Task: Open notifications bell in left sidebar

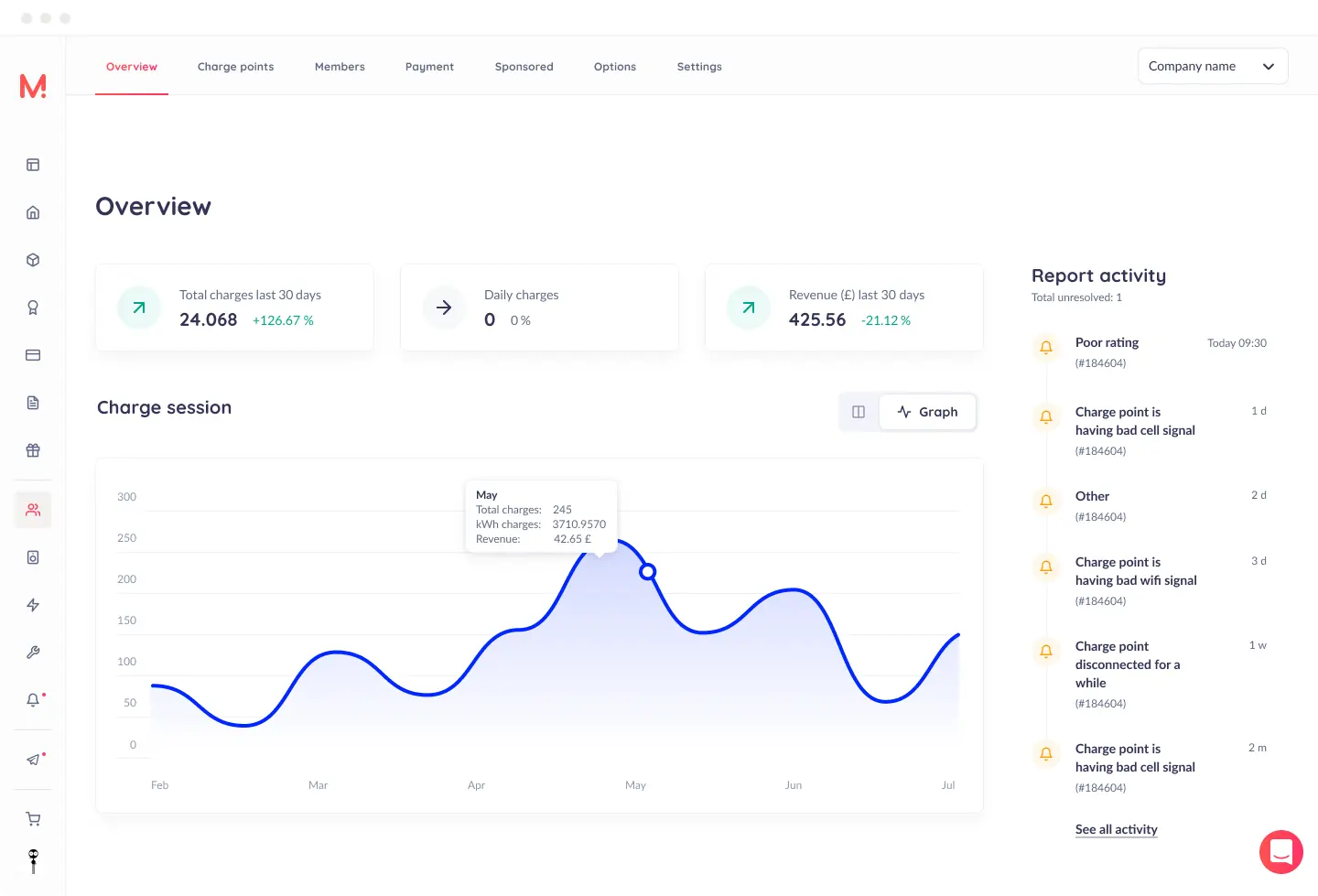Action: point(33,700)
